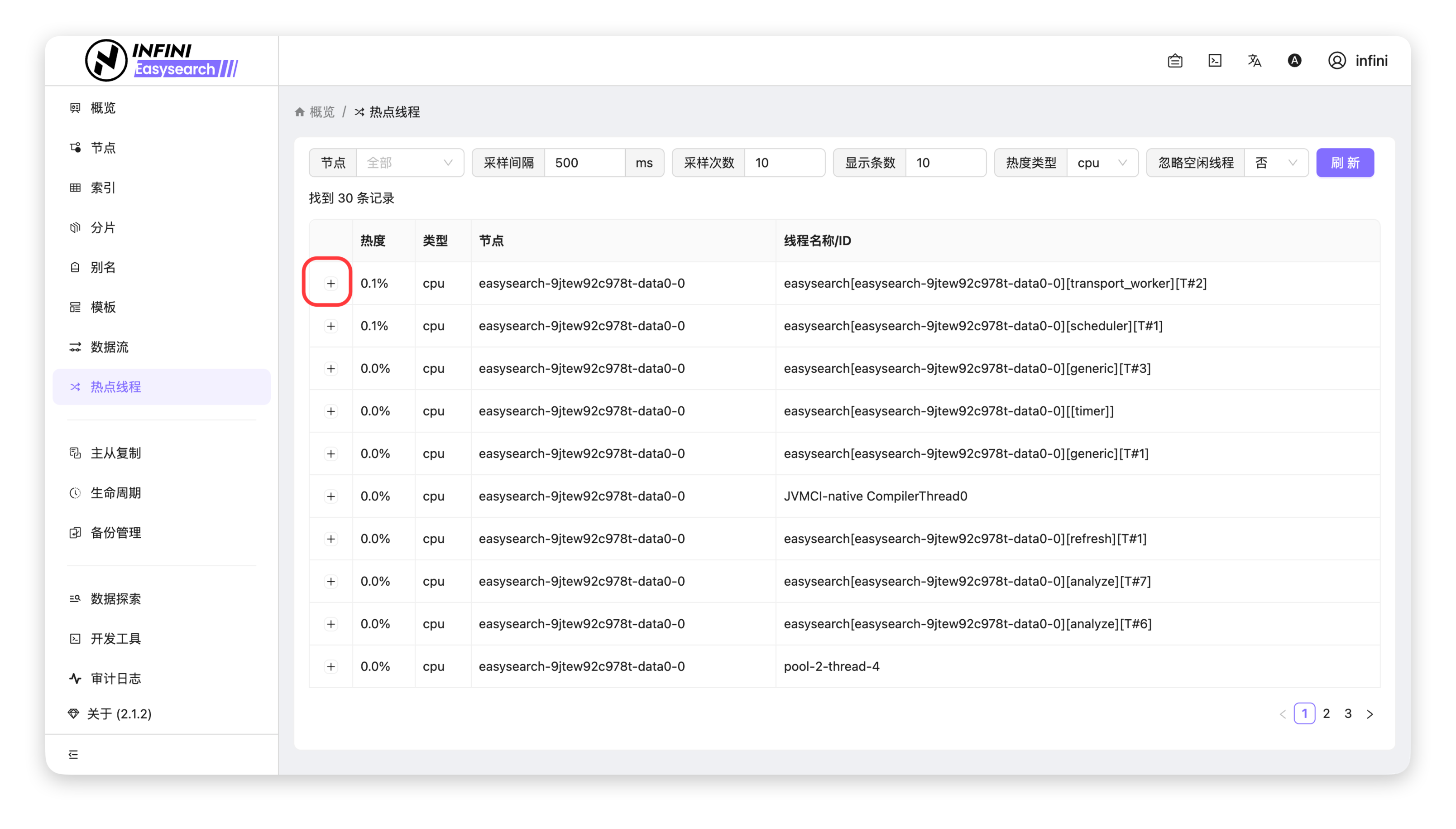Go to page 2 of results
1456x829 pixels.
click(1326, 713)
